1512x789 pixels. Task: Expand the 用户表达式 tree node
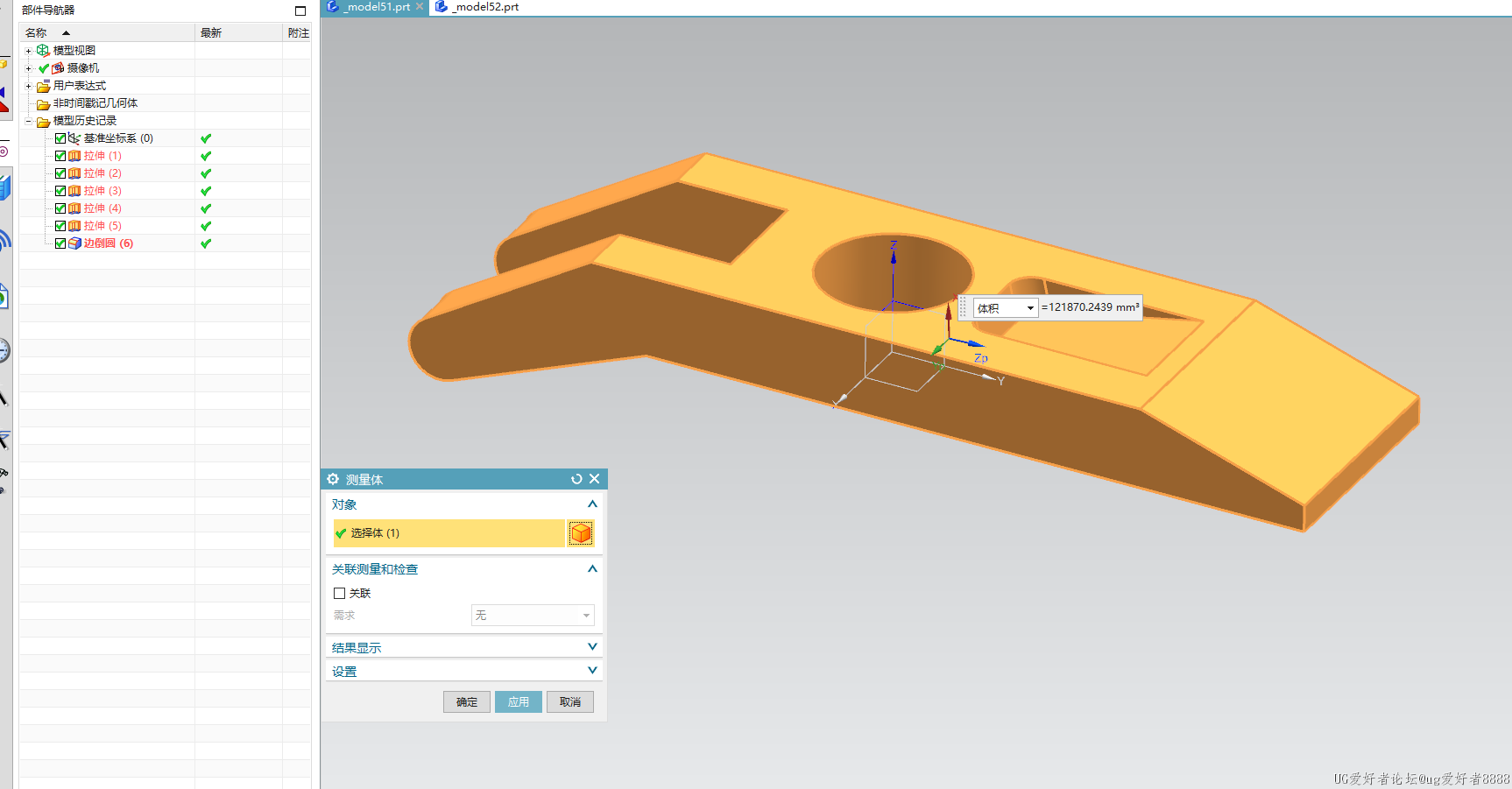click(28, 86)
